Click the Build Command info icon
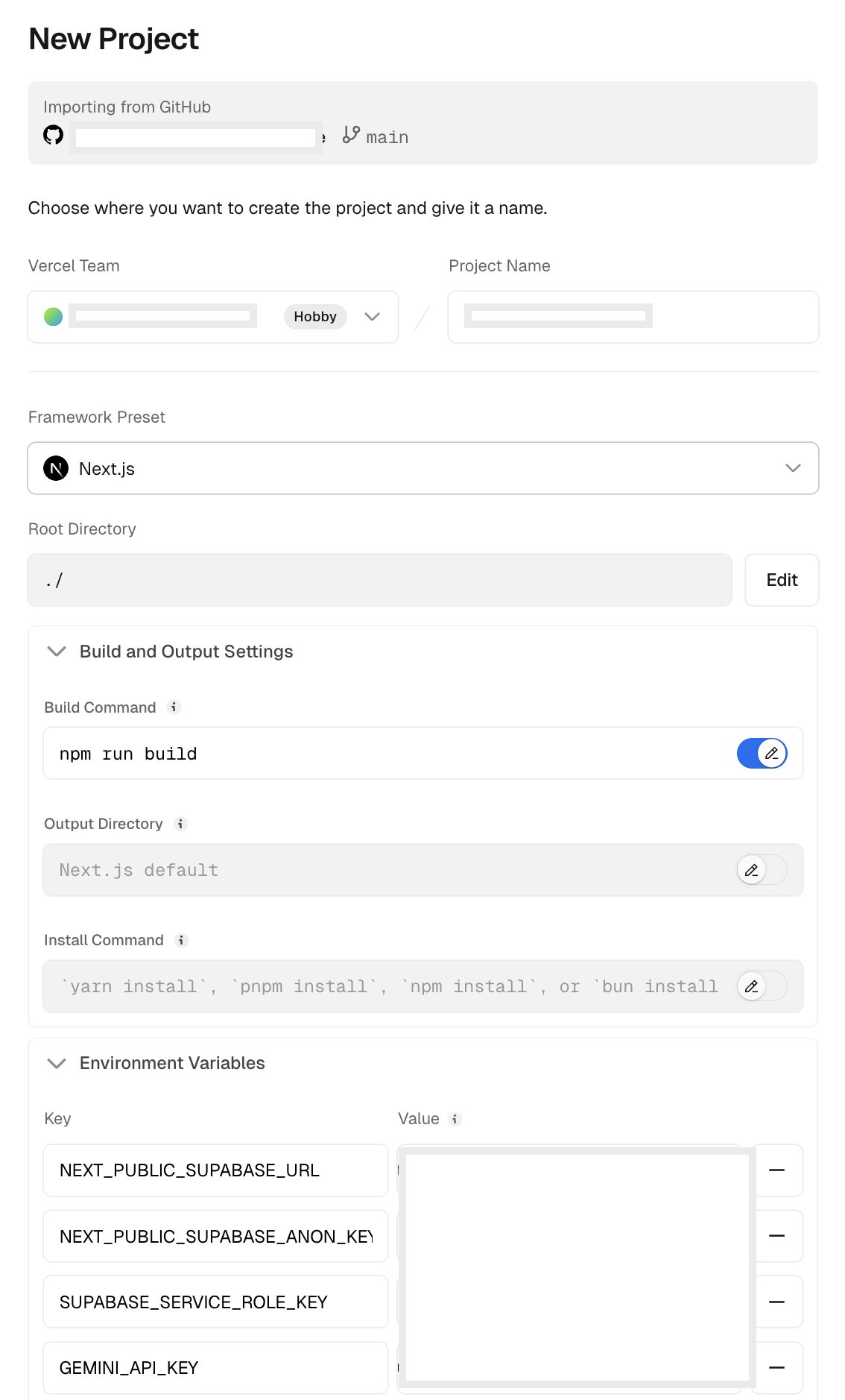845x1400 pixels. [x=174, y=707]
